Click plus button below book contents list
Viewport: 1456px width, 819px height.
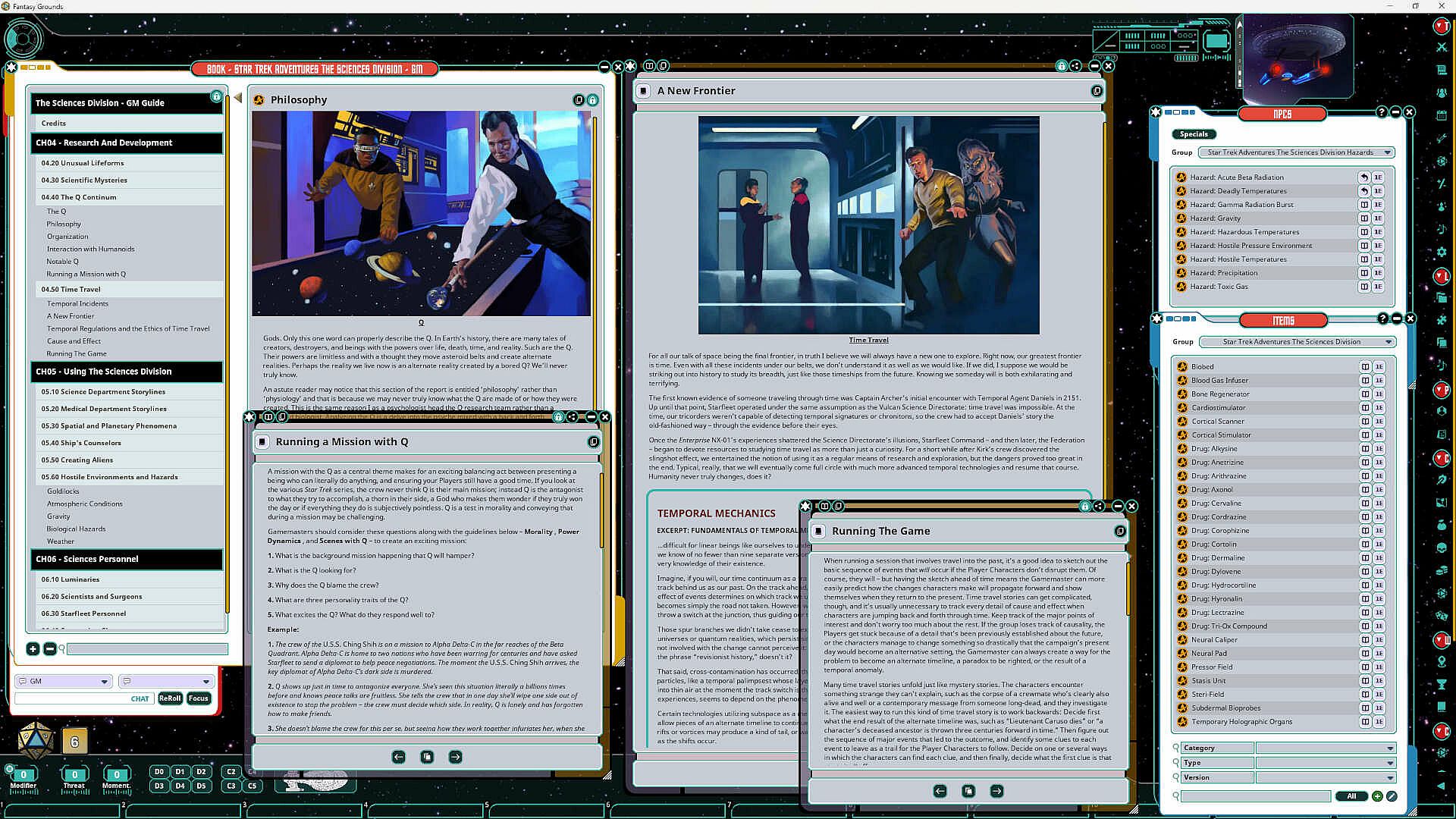click(x=33, y=649)
